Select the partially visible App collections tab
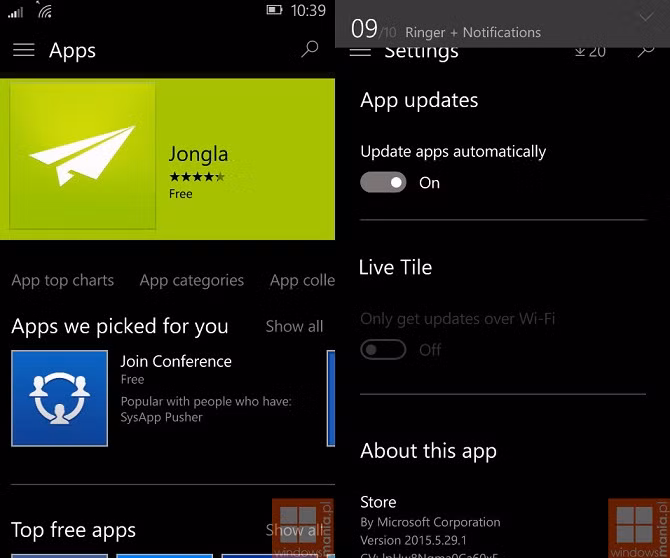 302,281
